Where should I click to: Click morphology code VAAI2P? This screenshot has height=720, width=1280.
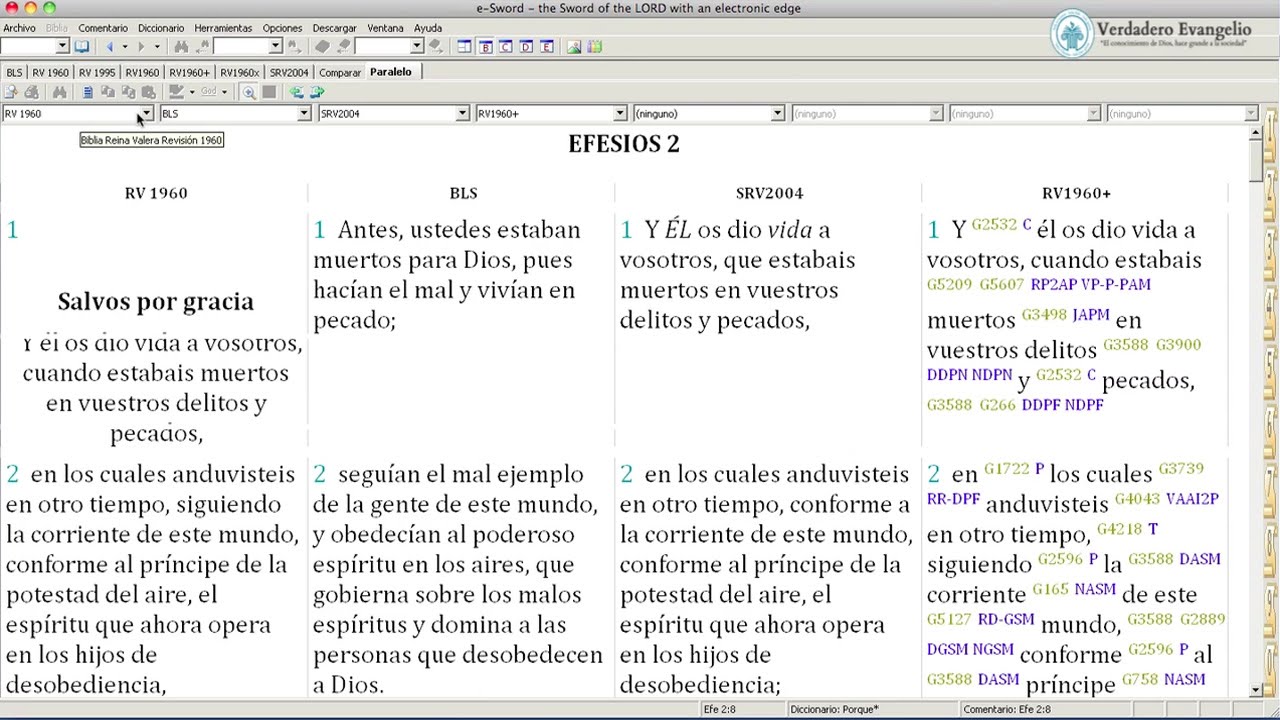pyautogui.click(x=1192, y=499)
